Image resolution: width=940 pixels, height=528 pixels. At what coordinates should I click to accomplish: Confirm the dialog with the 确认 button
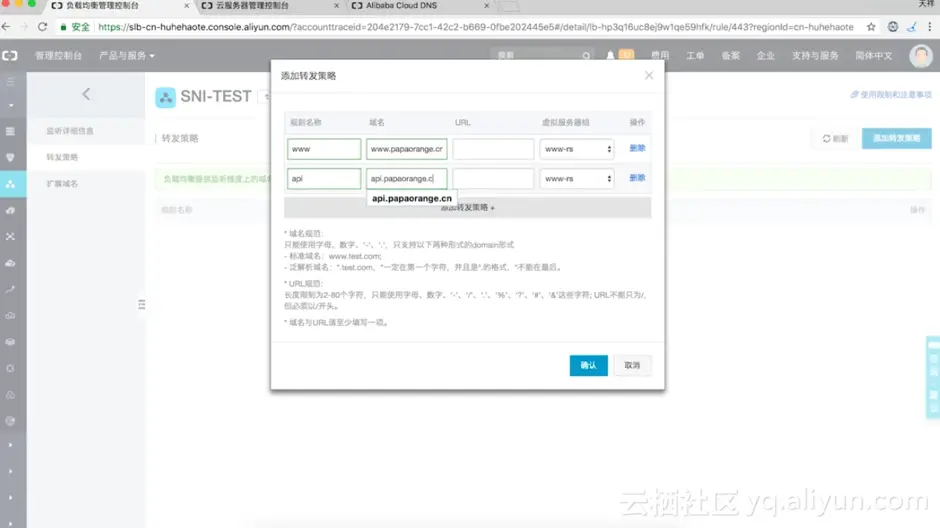tap(588, 366)
